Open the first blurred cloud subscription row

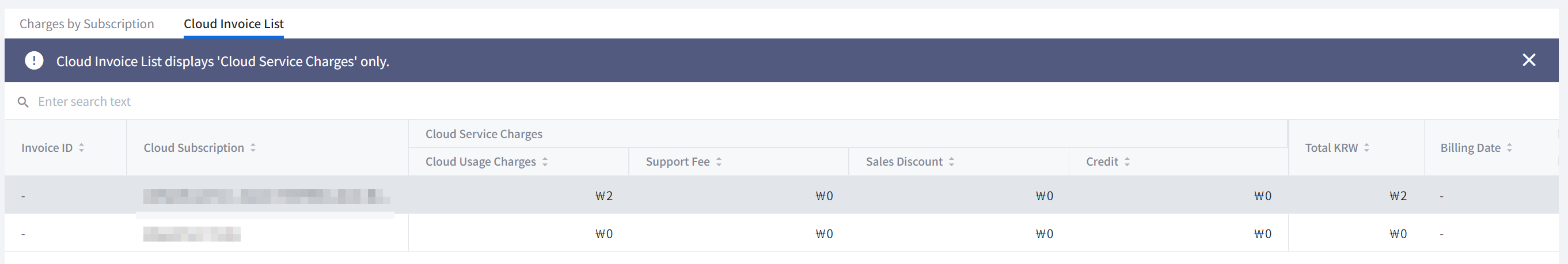[266, 197]
